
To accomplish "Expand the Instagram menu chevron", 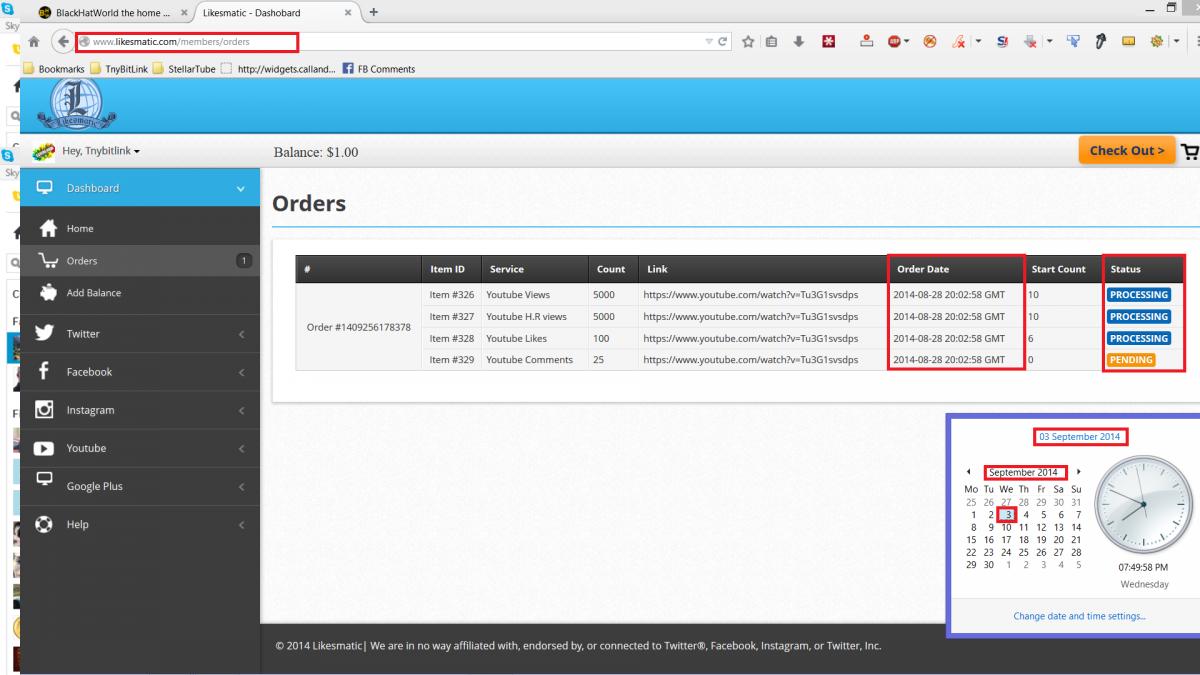I will (241, 410).
